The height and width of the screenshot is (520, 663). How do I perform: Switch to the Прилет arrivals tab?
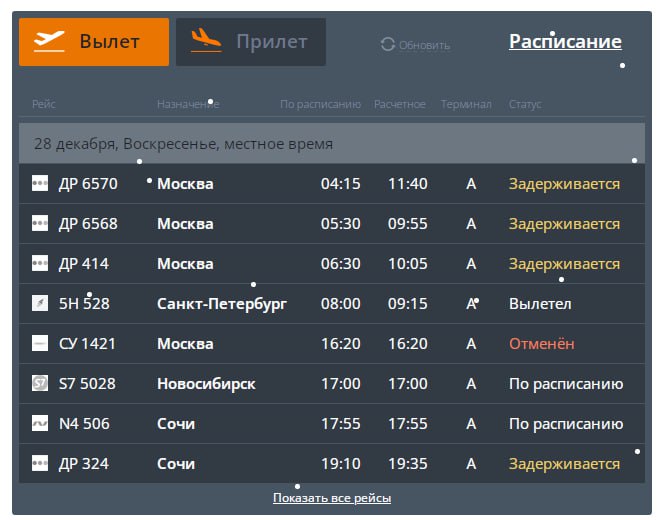click(251, 42)
